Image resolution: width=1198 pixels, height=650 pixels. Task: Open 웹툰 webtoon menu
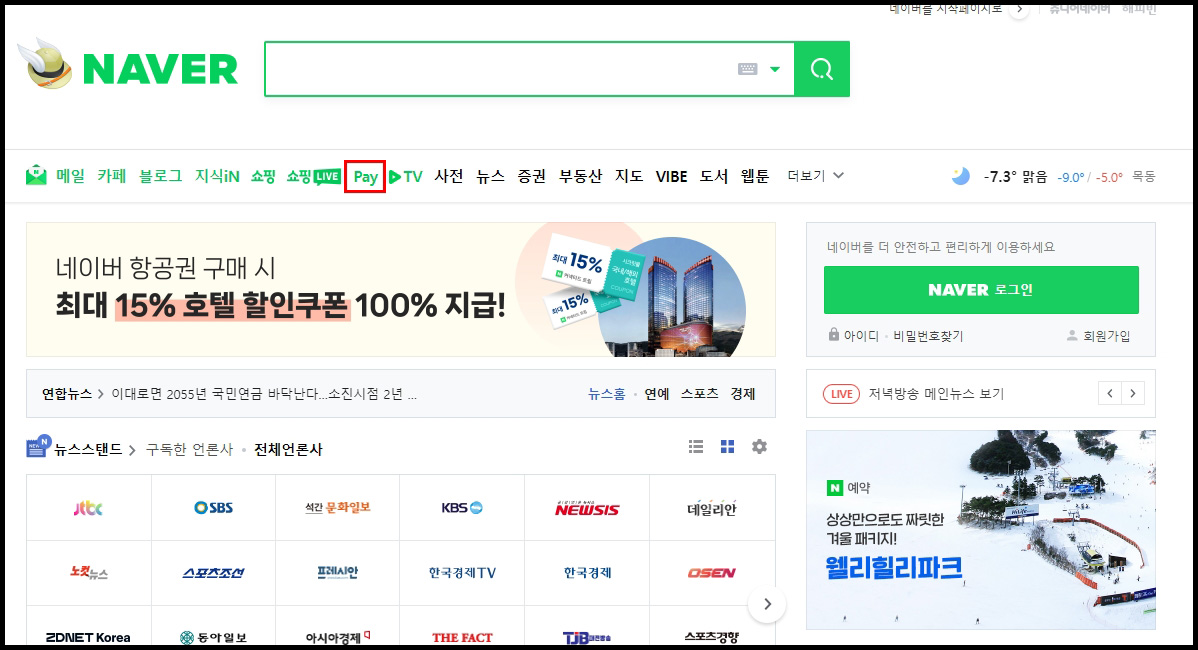[x=755, y=176]
